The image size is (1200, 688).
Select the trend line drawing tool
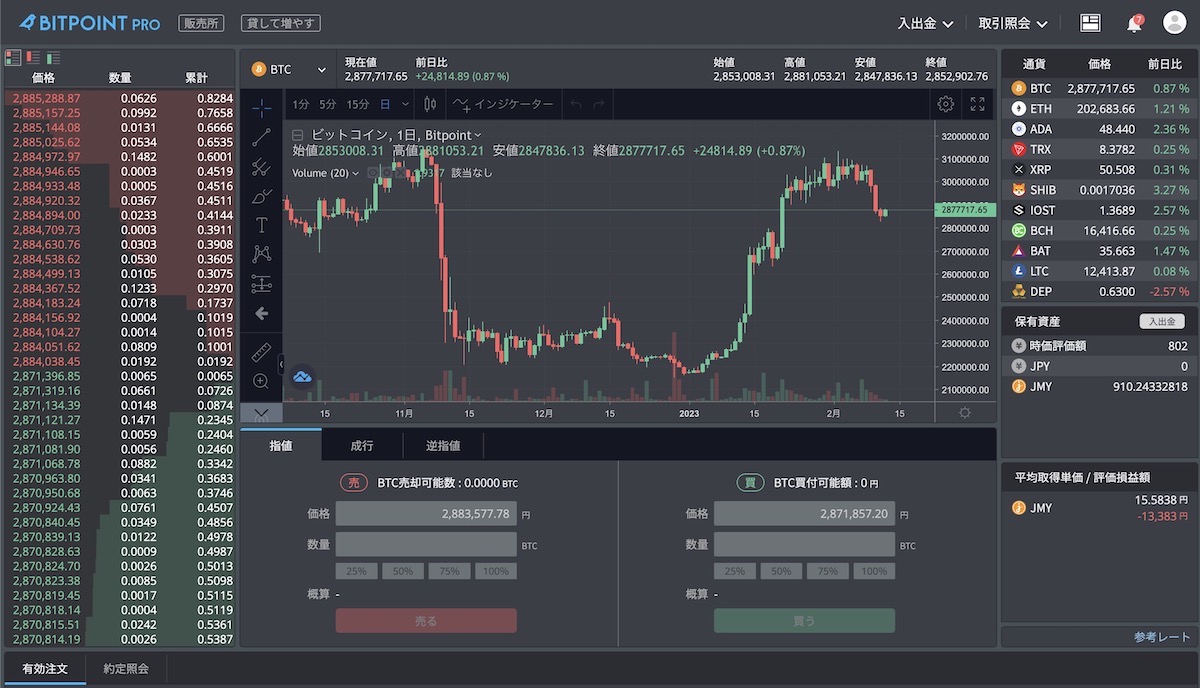tap(262, 138)
